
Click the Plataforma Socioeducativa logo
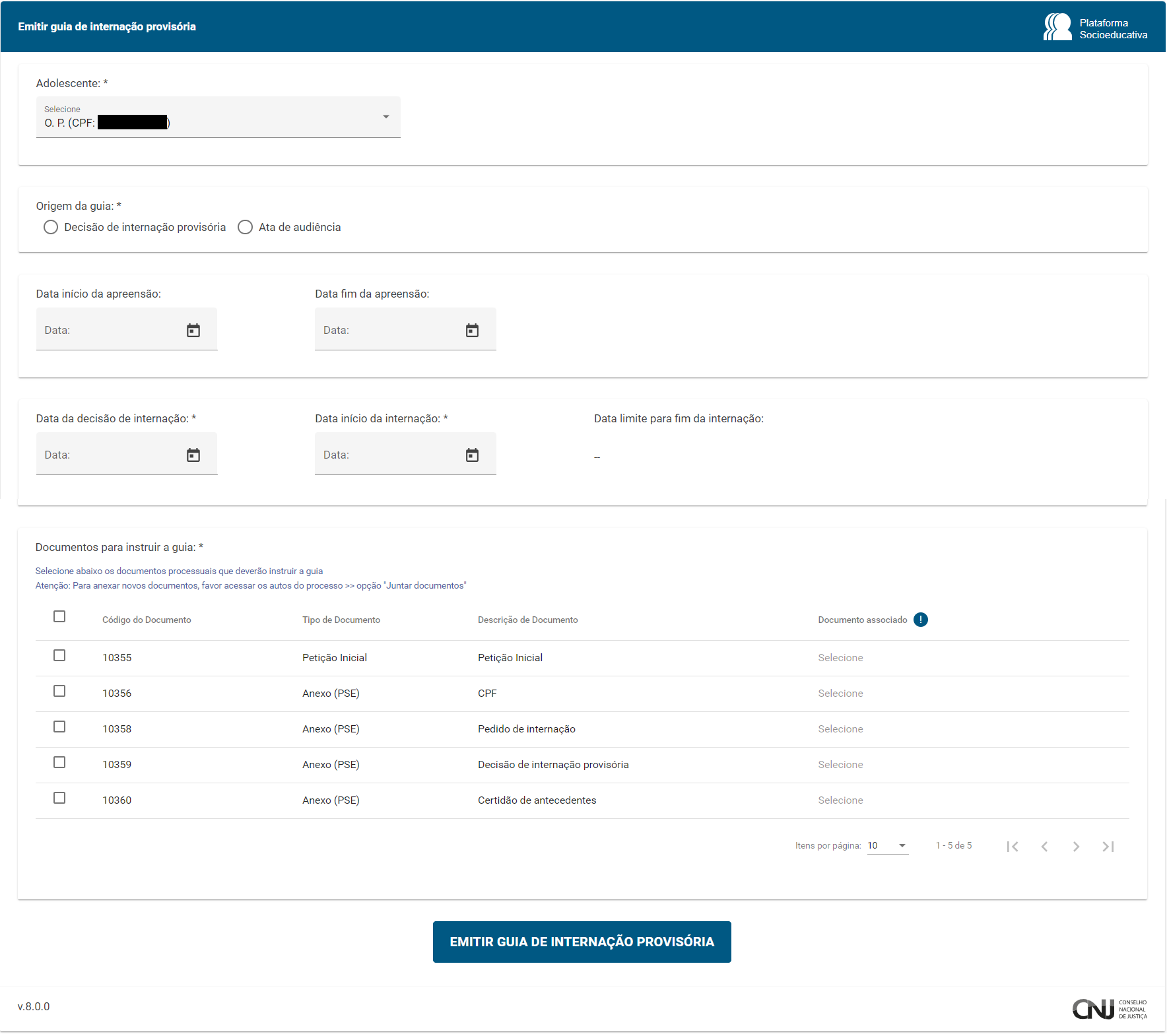(1095, 27)
